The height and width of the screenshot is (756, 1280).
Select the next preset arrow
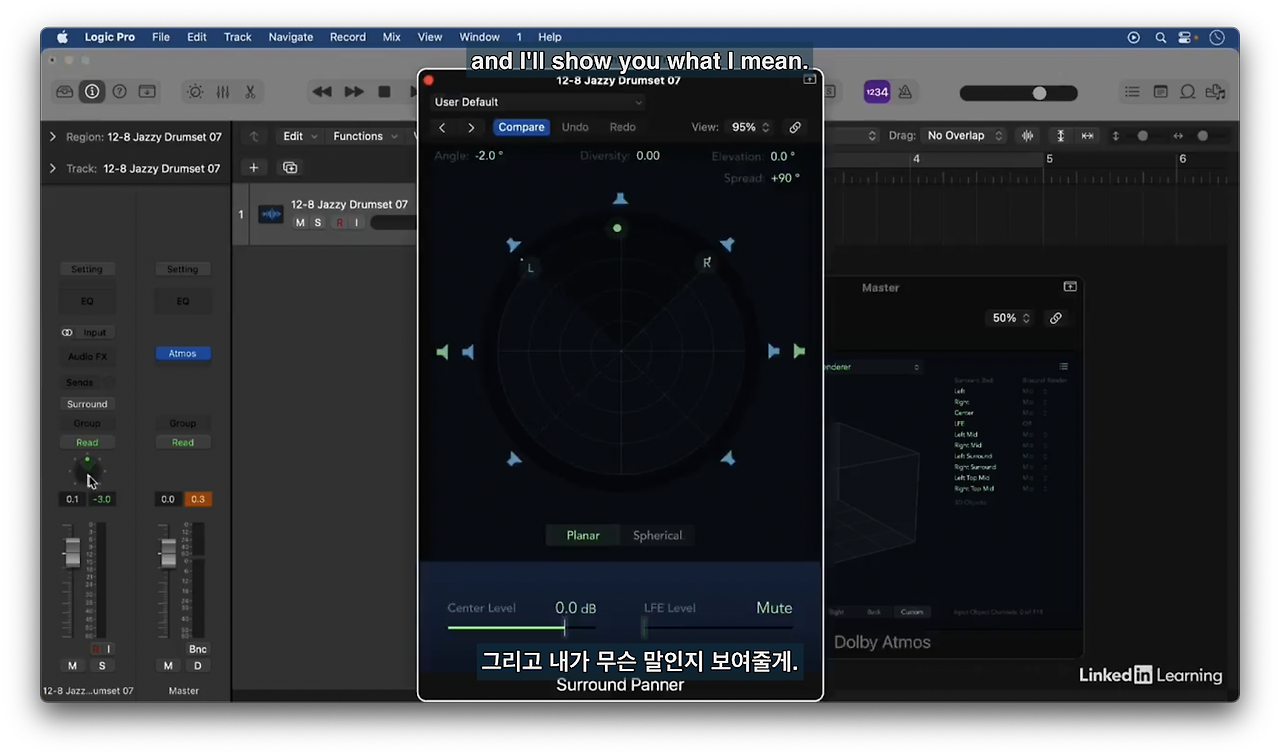click(471, 128)
